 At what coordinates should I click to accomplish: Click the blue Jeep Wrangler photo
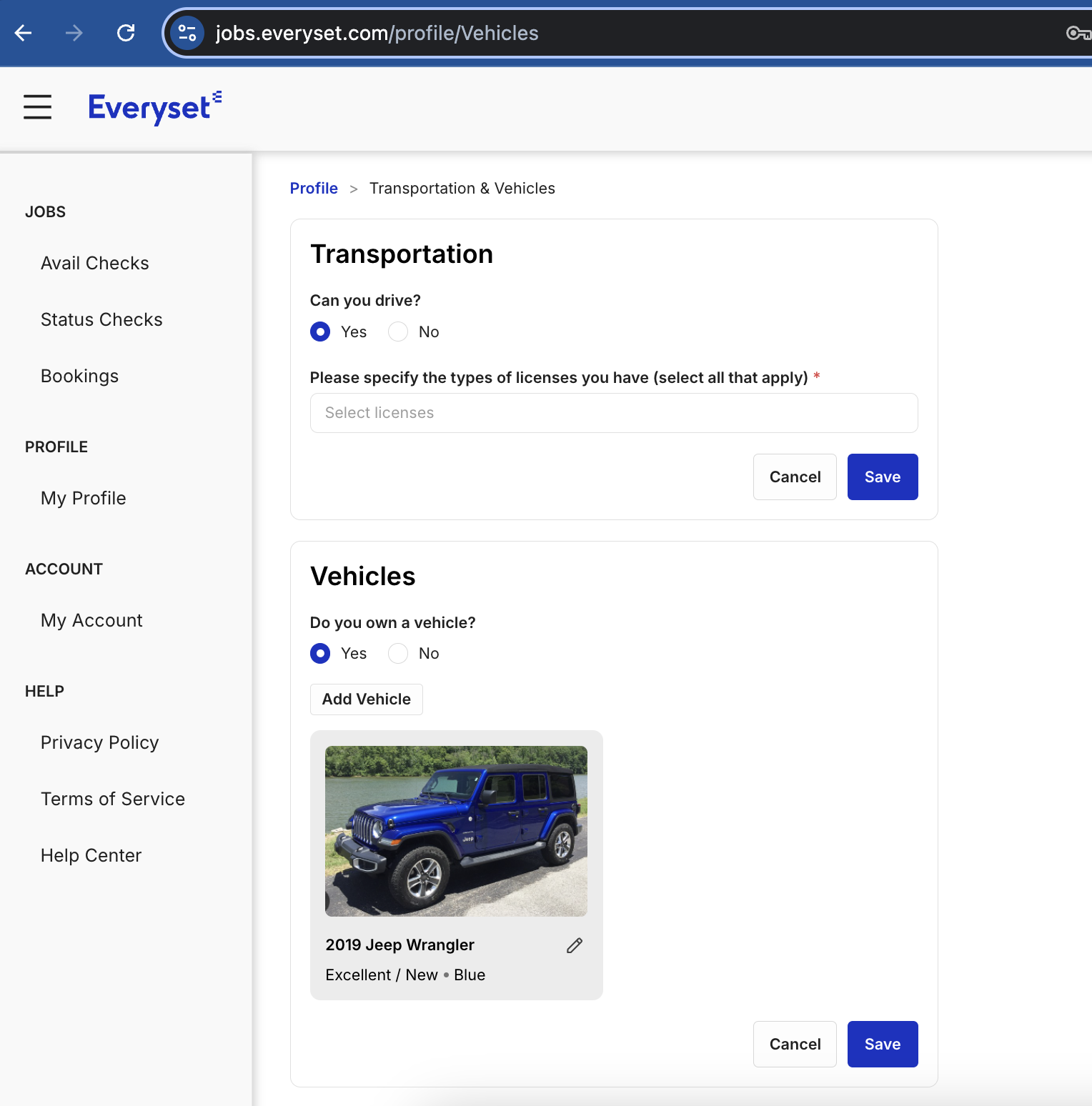coord(456,832)
